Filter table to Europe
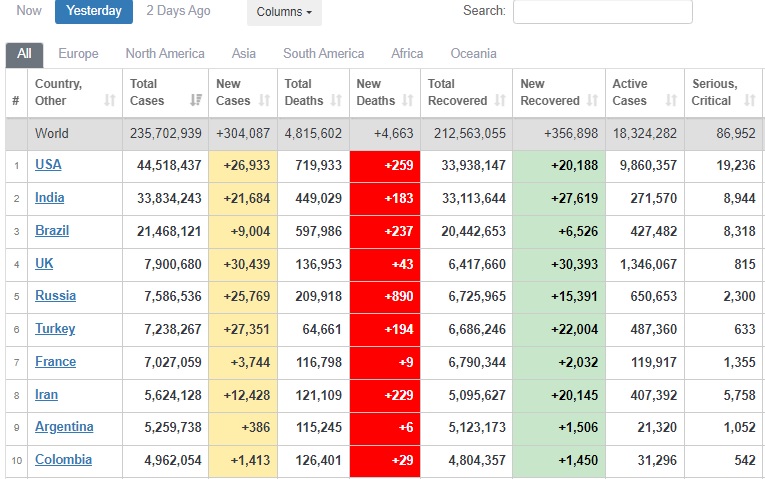 point(78,54)
